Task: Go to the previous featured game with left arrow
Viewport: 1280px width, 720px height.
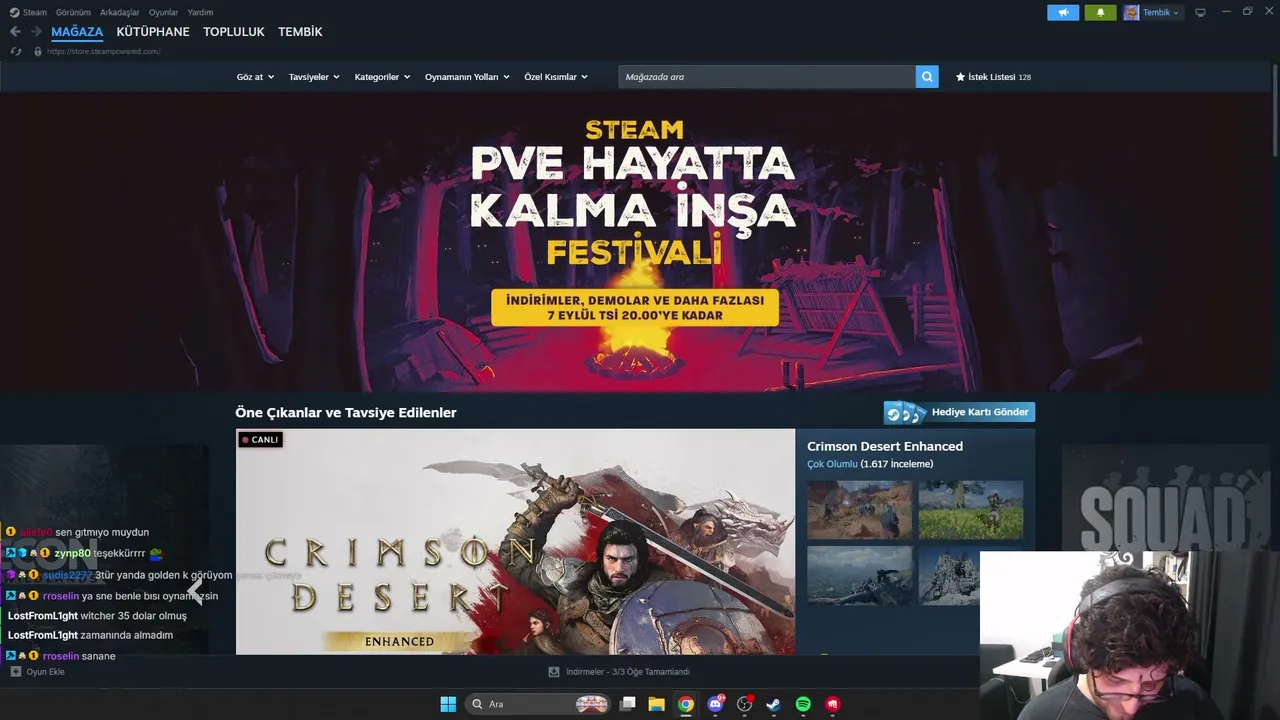Action: coord(195,590)
